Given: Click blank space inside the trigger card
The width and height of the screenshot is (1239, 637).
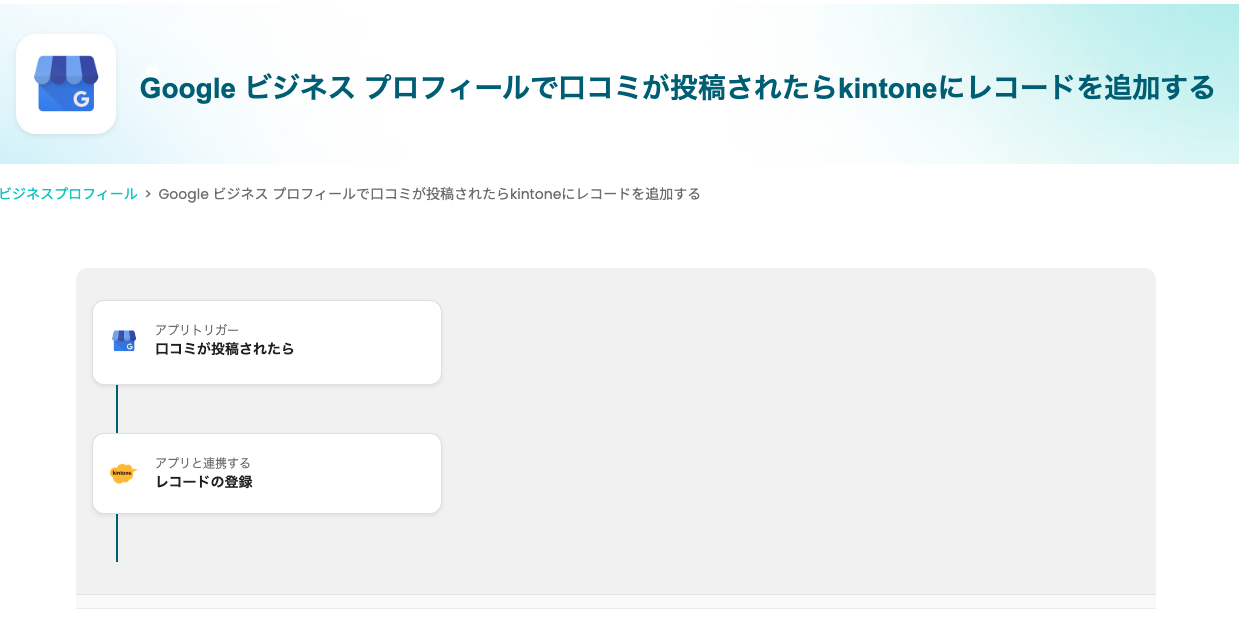Looking at the screenshot, I should click(370, 342).
